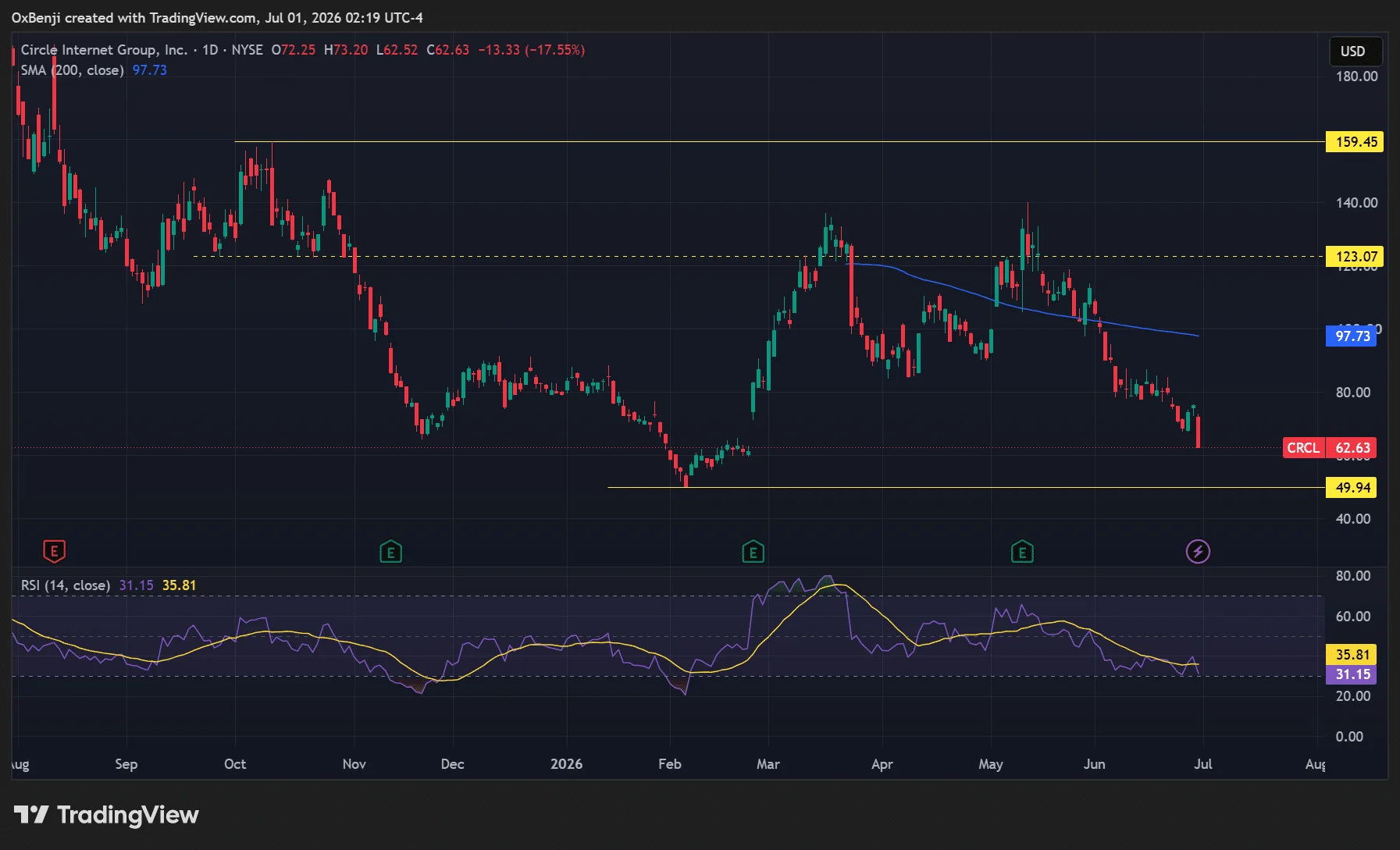
Task: Click the 0.00 RSI axis label
Action: (1349, 737)
